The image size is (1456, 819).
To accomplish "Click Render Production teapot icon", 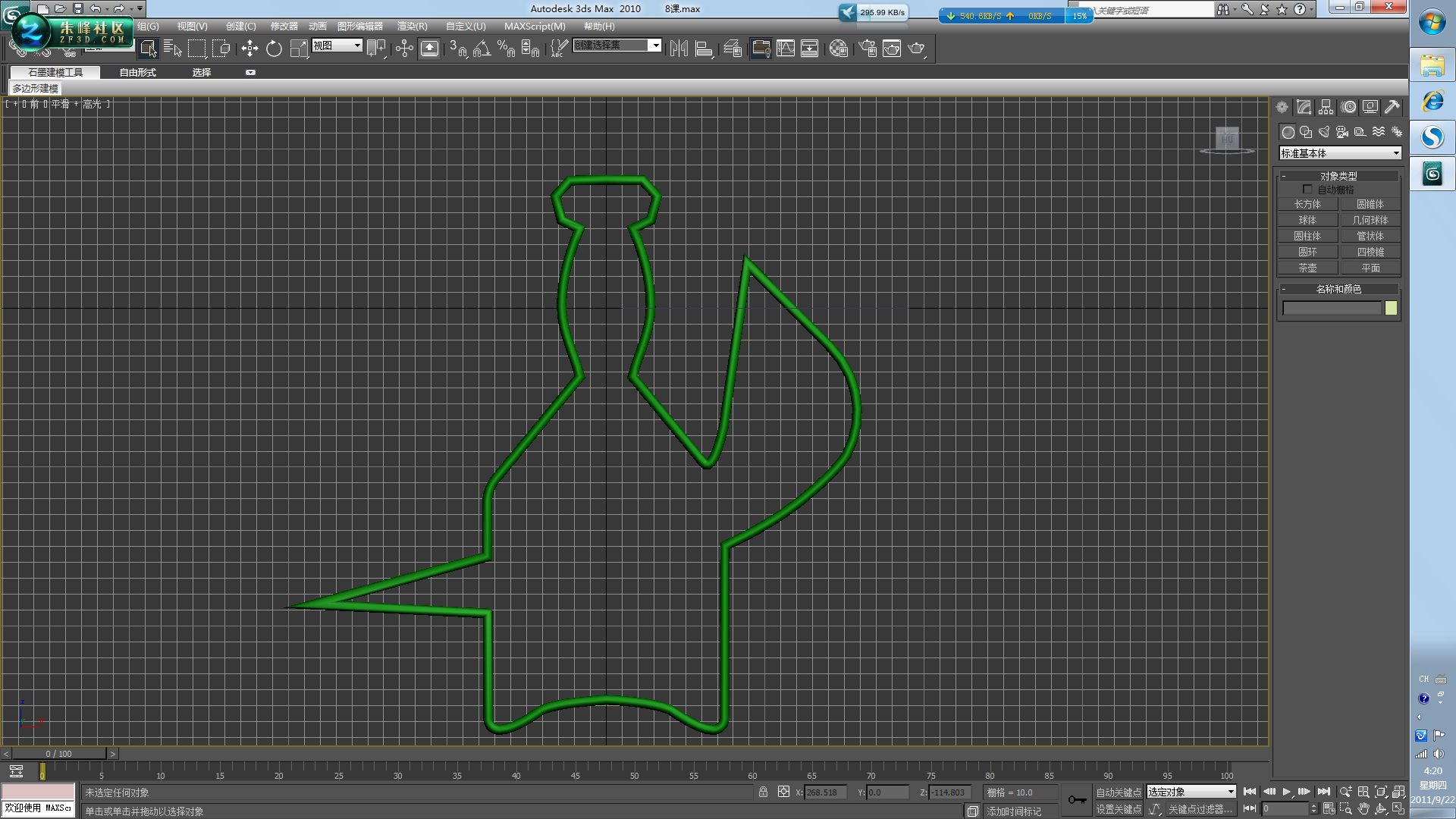I will point(917,49).
